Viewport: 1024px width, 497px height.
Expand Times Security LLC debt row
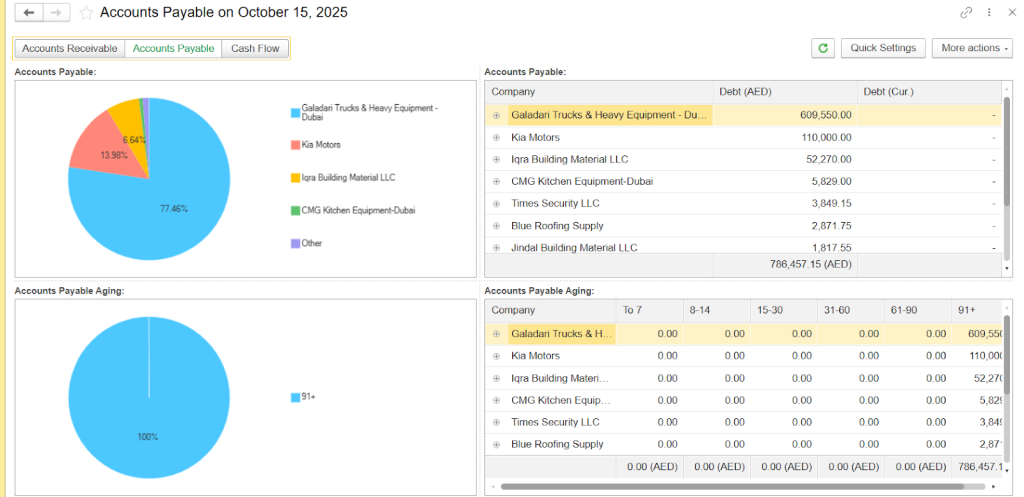[496, 204]
